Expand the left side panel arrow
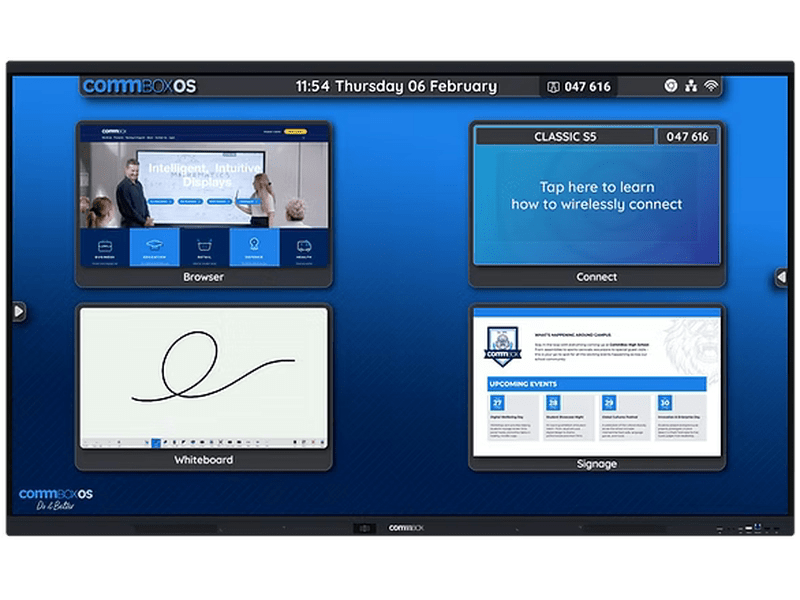This screenshot has height=600, width=800. point(18,312)
